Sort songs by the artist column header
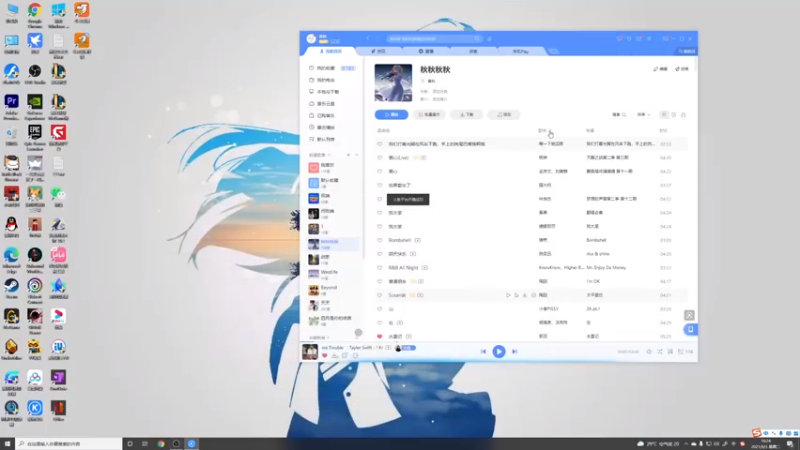The image size is (800, 450). [x=543, y=131]
